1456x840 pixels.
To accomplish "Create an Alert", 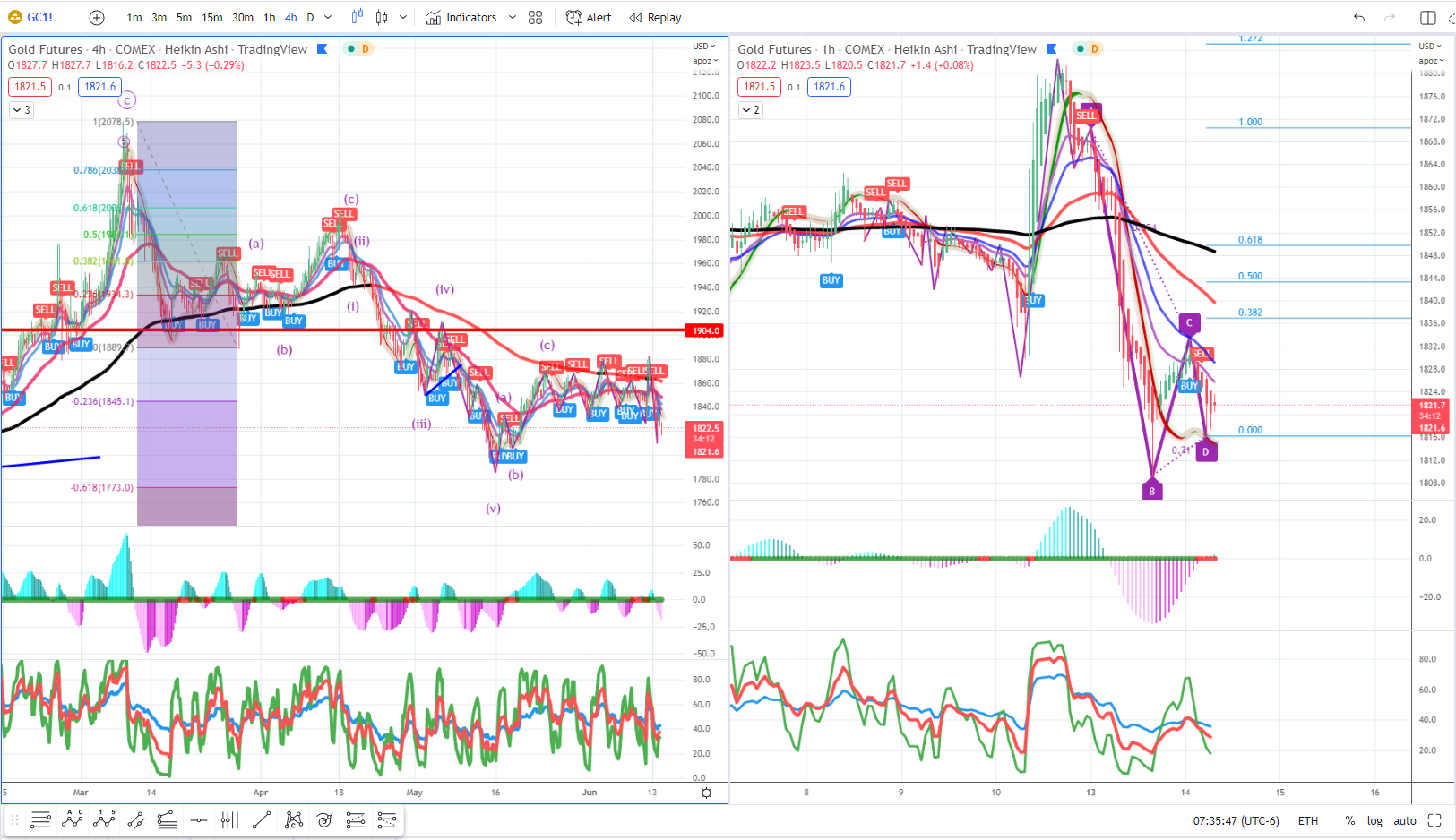I will (x=589, y=18).
